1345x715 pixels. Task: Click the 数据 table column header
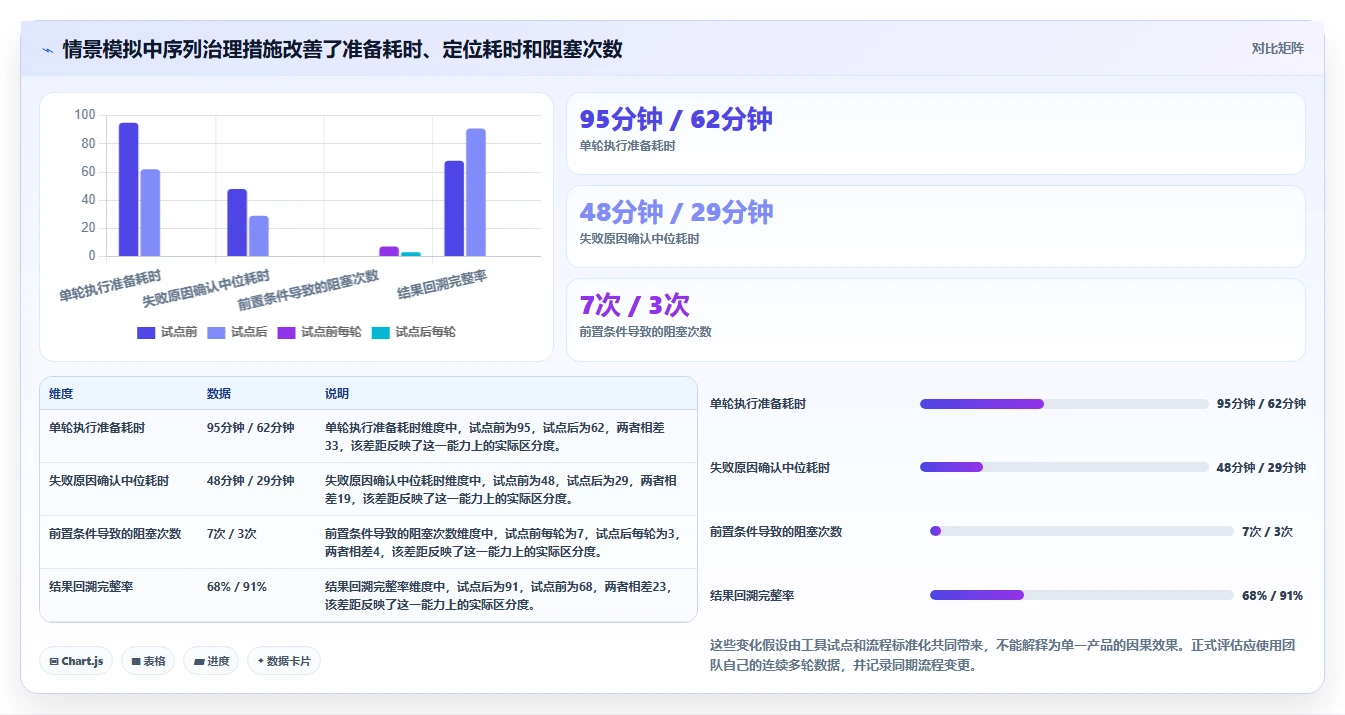point(219,394)
